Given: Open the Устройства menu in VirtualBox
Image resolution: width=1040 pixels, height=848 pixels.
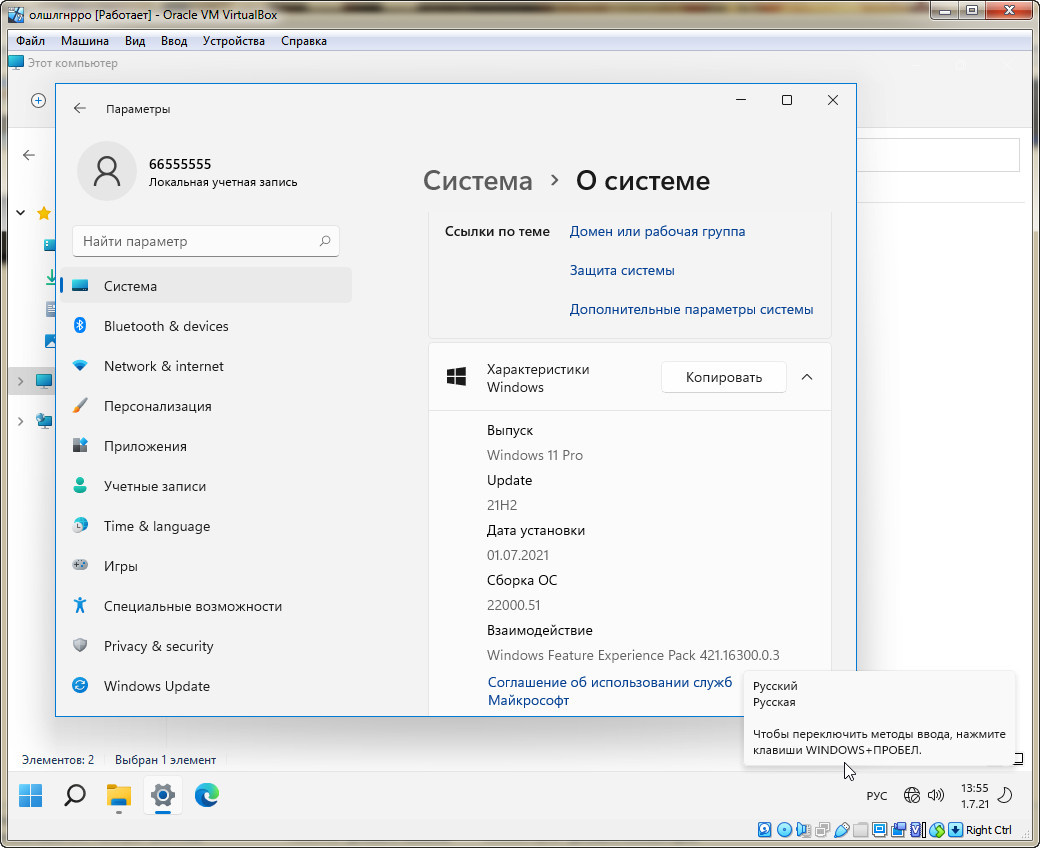Looking at the screenshot, I should 233,41.
